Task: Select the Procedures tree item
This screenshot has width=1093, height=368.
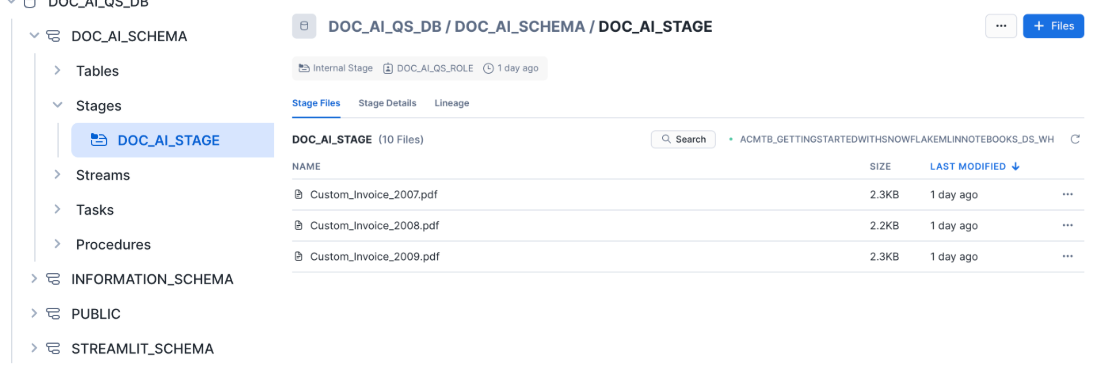Action: click(113, 245)
